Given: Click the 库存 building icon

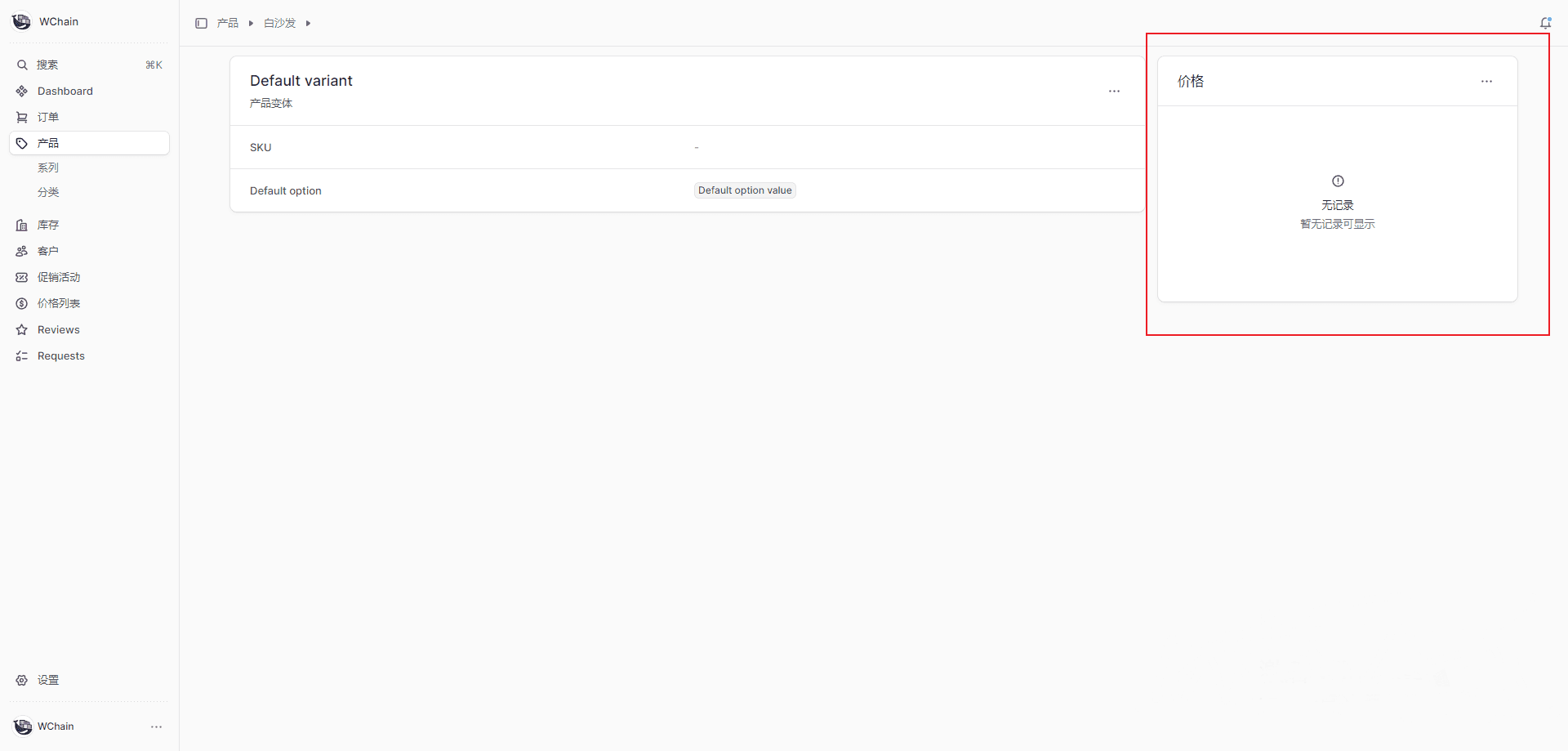Looking at the screenshot, I should 22,225.
